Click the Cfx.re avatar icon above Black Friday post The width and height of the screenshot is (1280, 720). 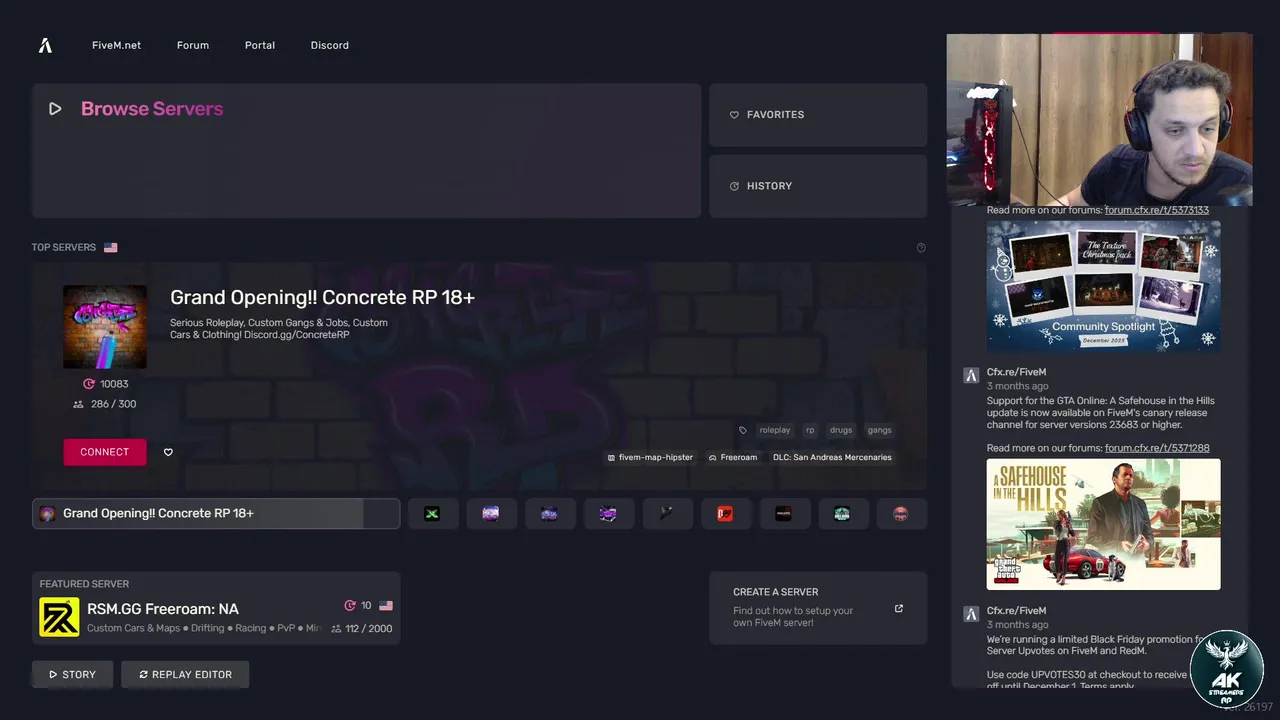(970, 614)
